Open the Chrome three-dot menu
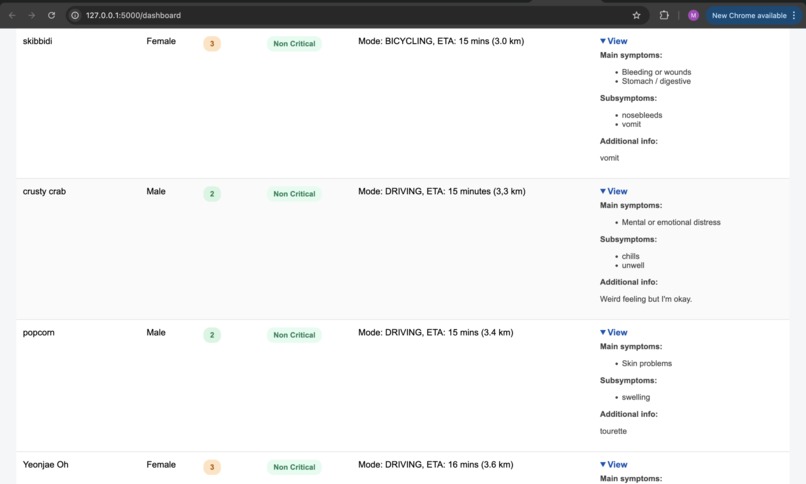The image size is (806, 484). click(794, 15)
